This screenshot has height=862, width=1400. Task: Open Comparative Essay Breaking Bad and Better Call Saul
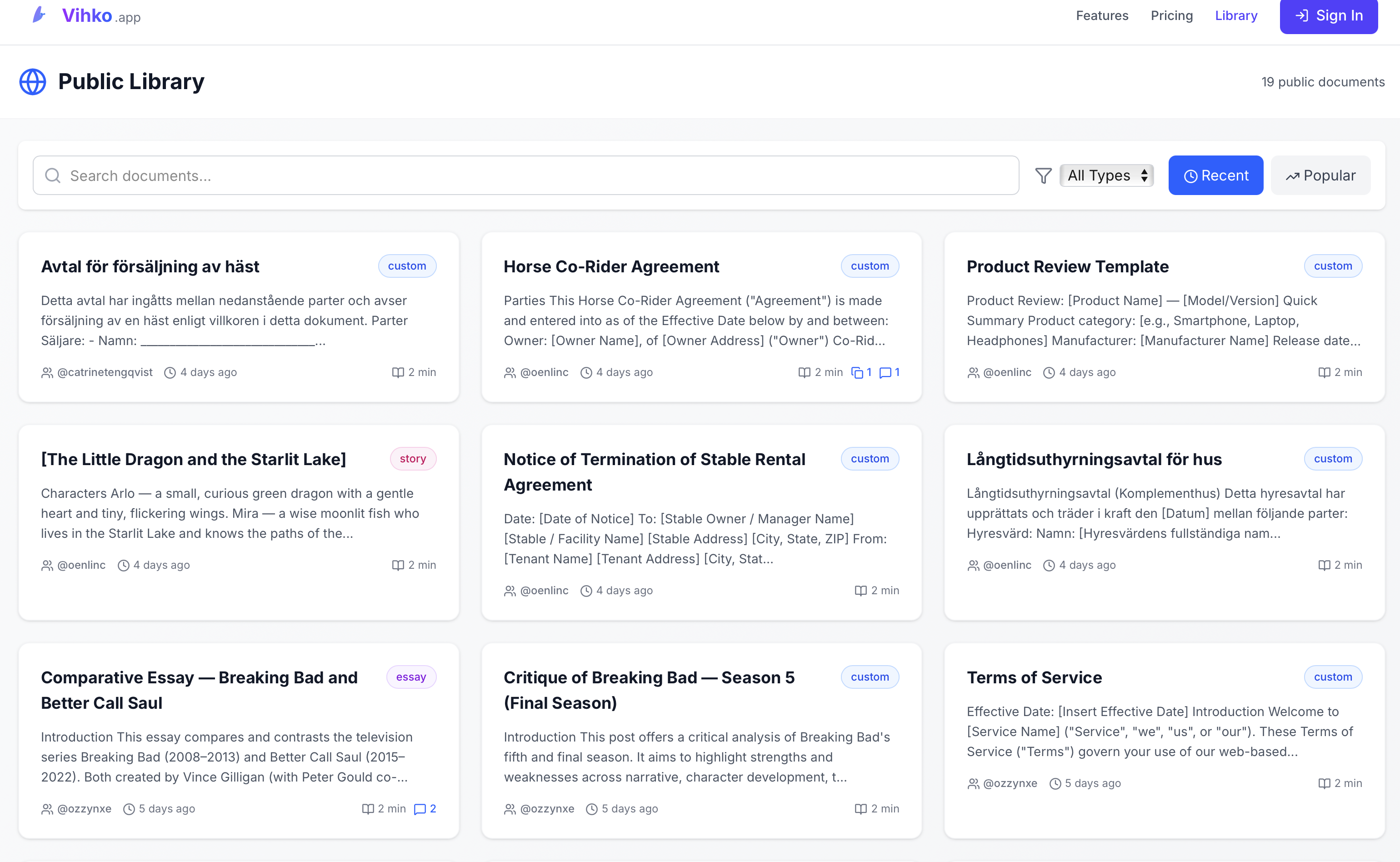pyautogui.click(x=200, y=691)
